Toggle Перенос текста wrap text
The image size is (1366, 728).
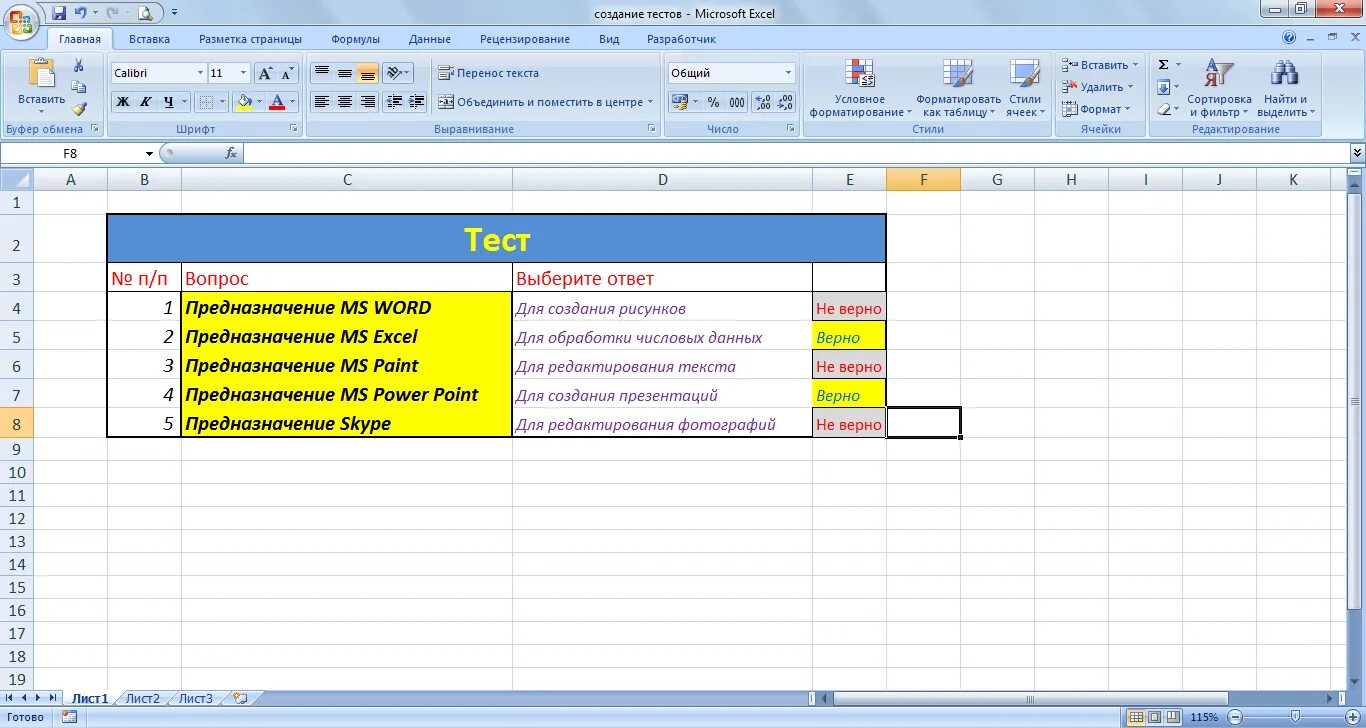[488, 73]
